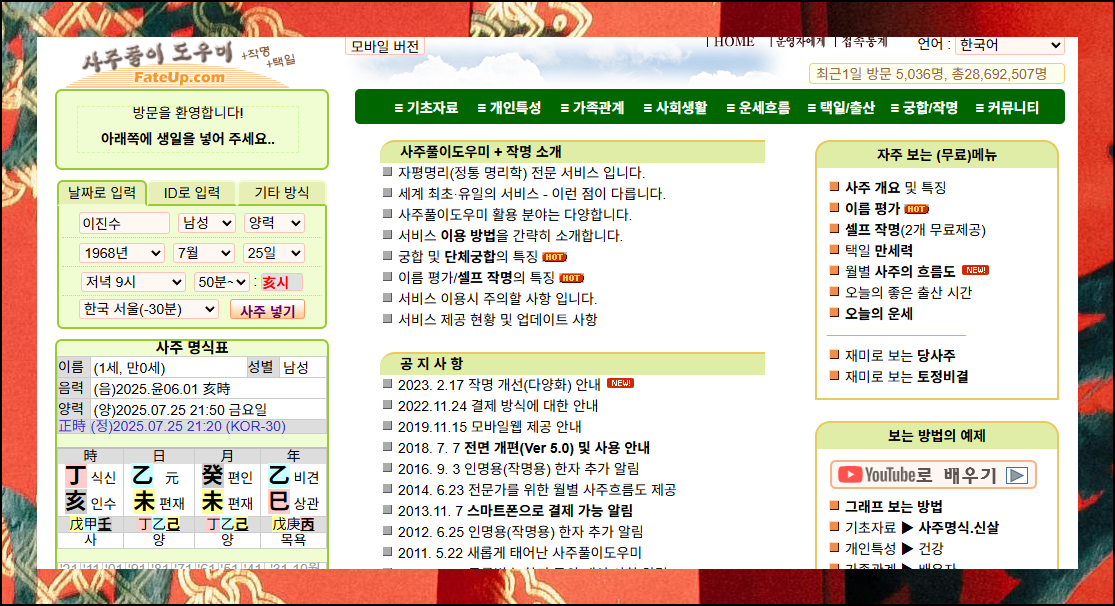The height and width of the screenshot is (606, 1115).
Task: Open 이름 평가 sidebar link
Action: click(873, 208)
